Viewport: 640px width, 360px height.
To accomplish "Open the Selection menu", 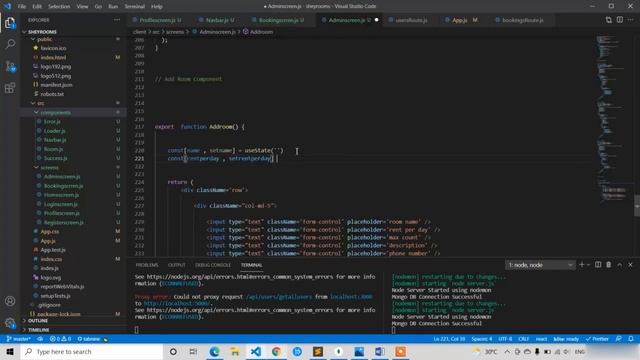I will tap(59, 6).
